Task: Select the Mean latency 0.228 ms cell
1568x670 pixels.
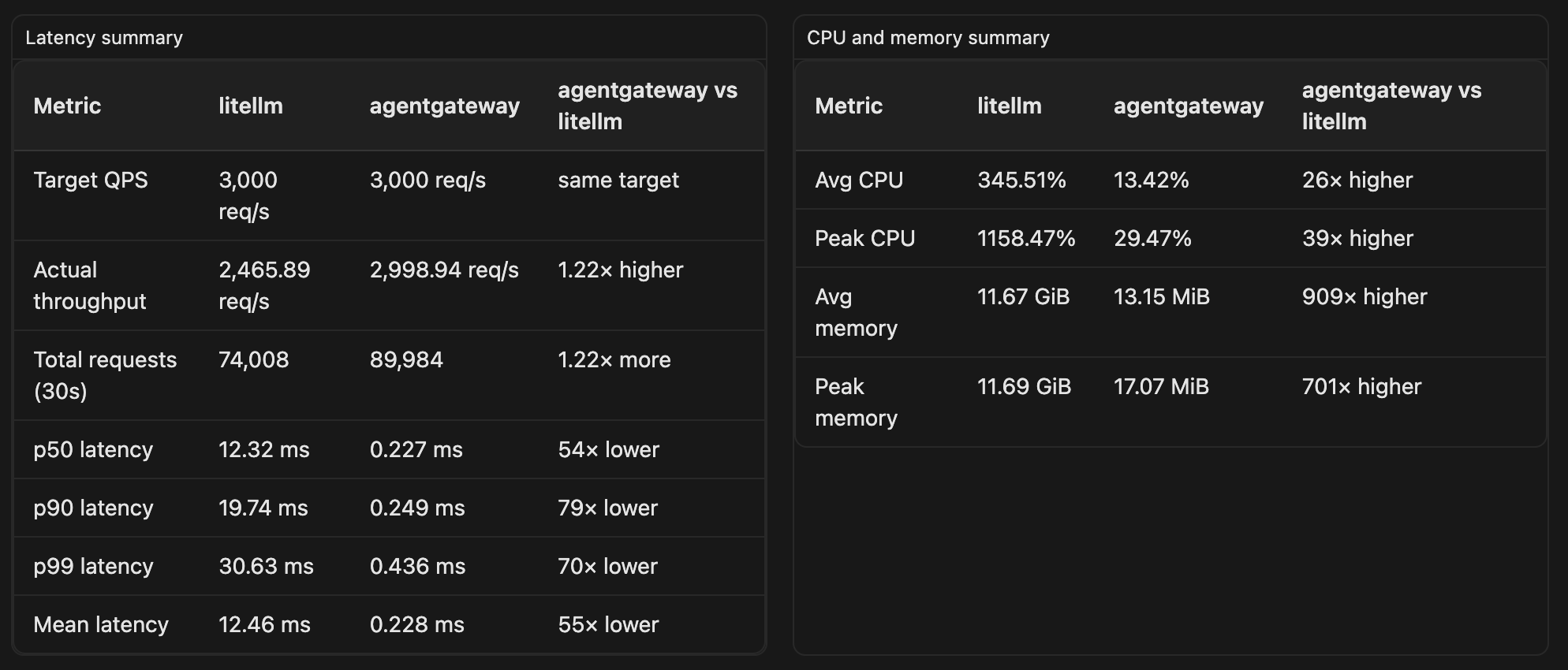Action: 417,624
